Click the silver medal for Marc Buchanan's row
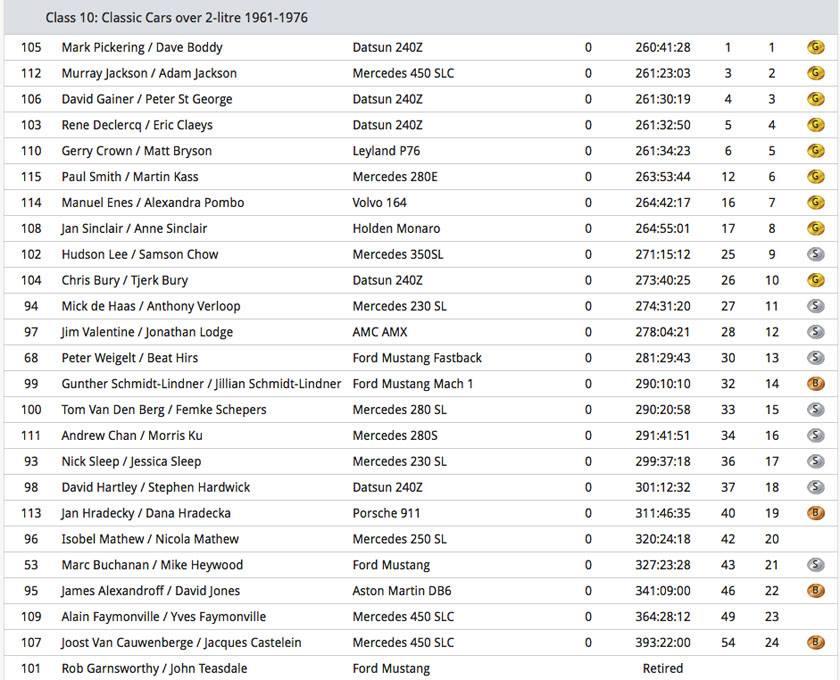 tap(815, 565)
